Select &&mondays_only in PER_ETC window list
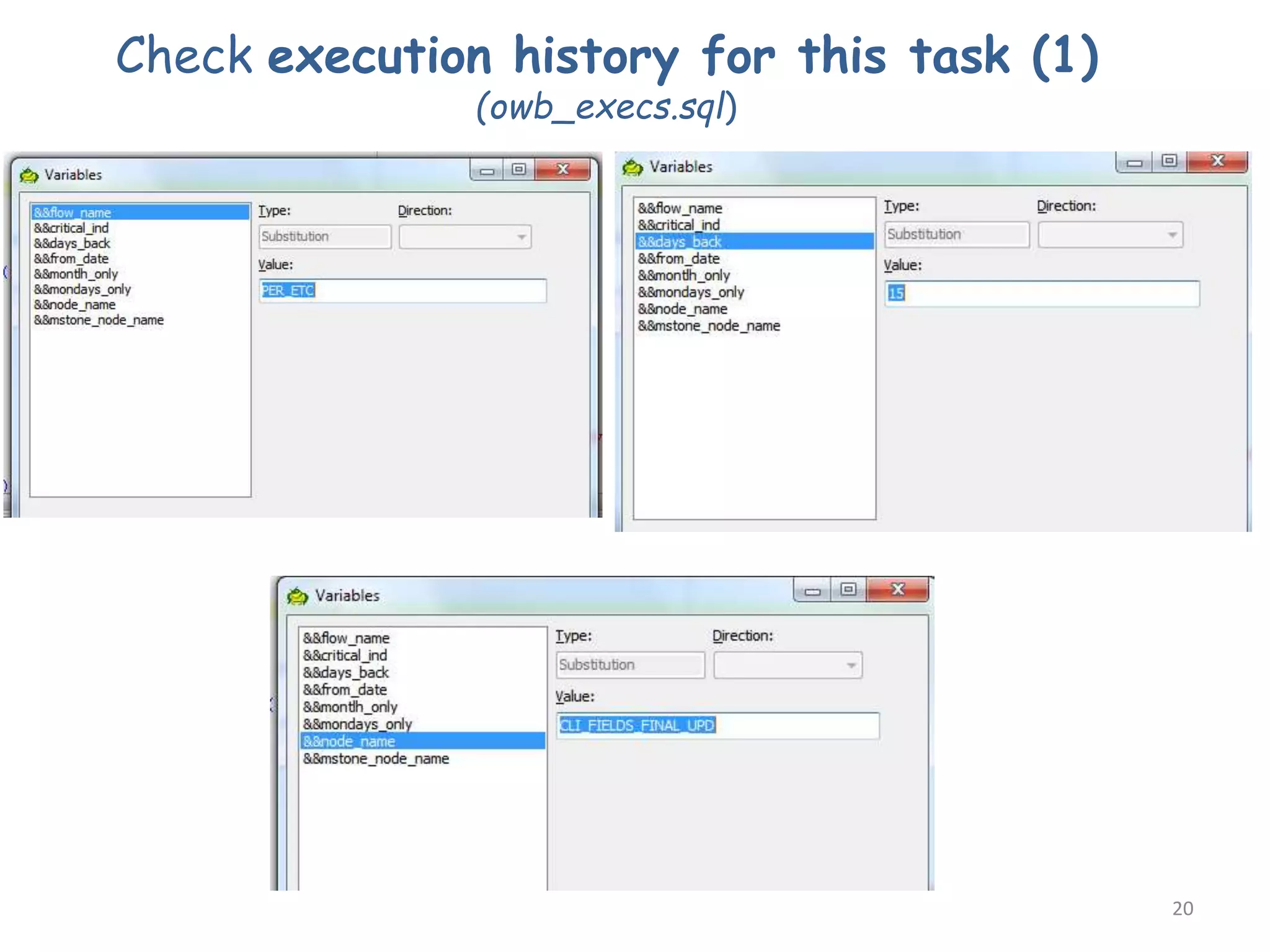The height and width of the screenshot is (952, 1270). [x=82, y=289]
